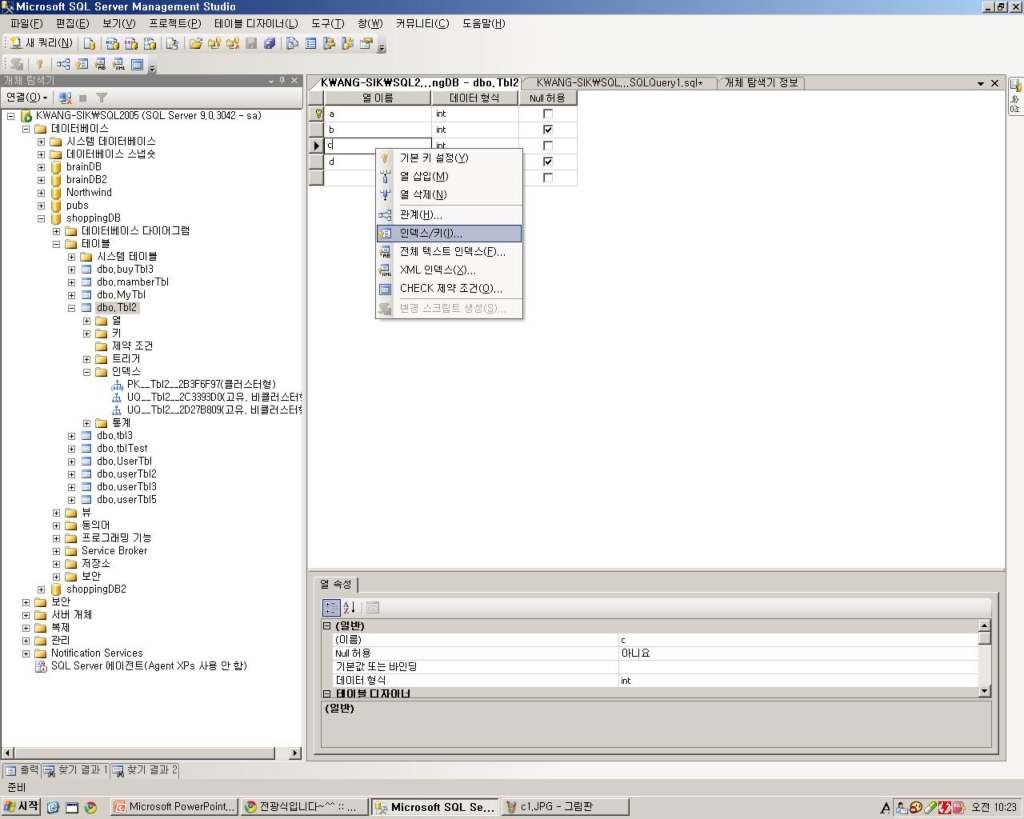Viewport: 1024px width, 819px height.
Task: Open the 파일(F) menu
Action: 26,24
